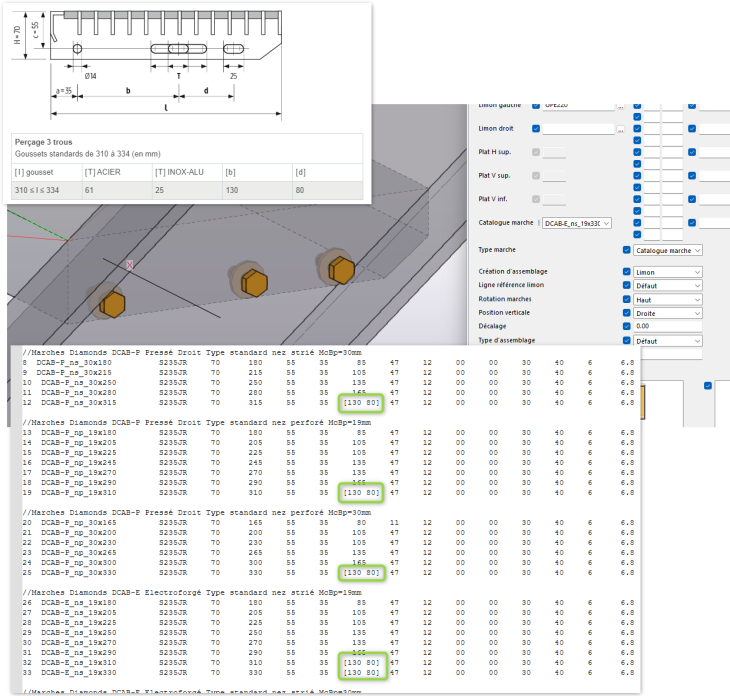Click the Décalage value field
This screenshot has height=696, width=730.
click(668, 326)
